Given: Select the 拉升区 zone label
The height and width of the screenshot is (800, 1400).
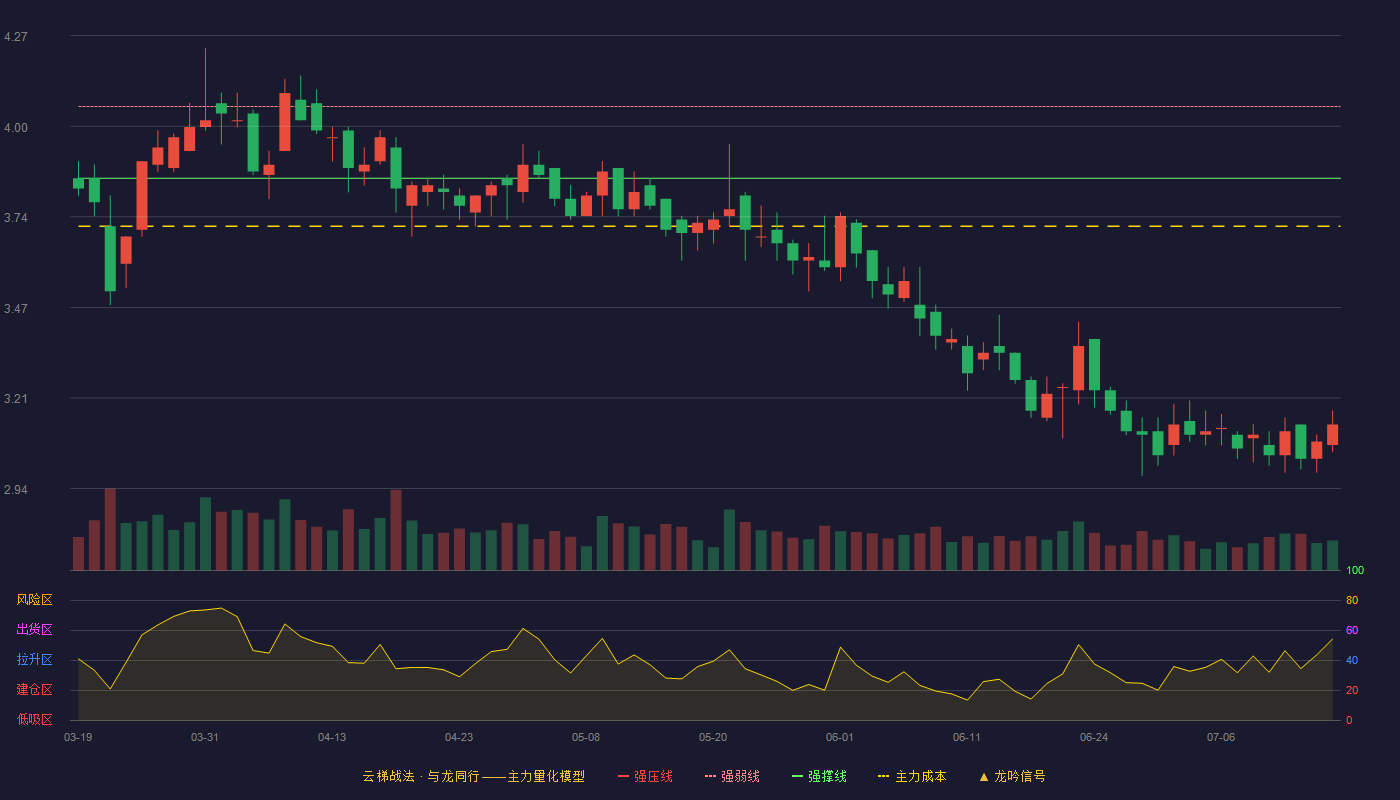Looking at the screenshot, I should tap(34, 660).
